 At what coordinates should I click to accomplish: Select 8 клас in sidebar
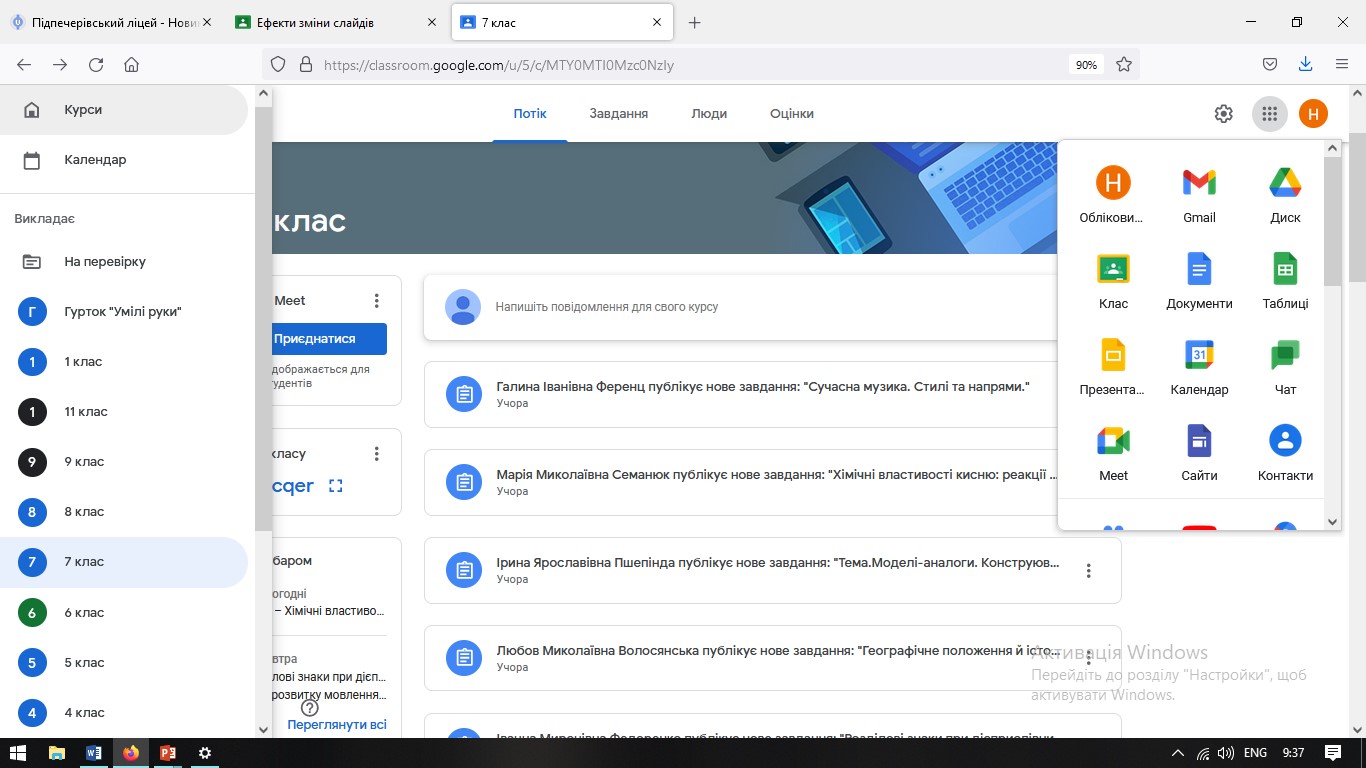pos(124,512)
